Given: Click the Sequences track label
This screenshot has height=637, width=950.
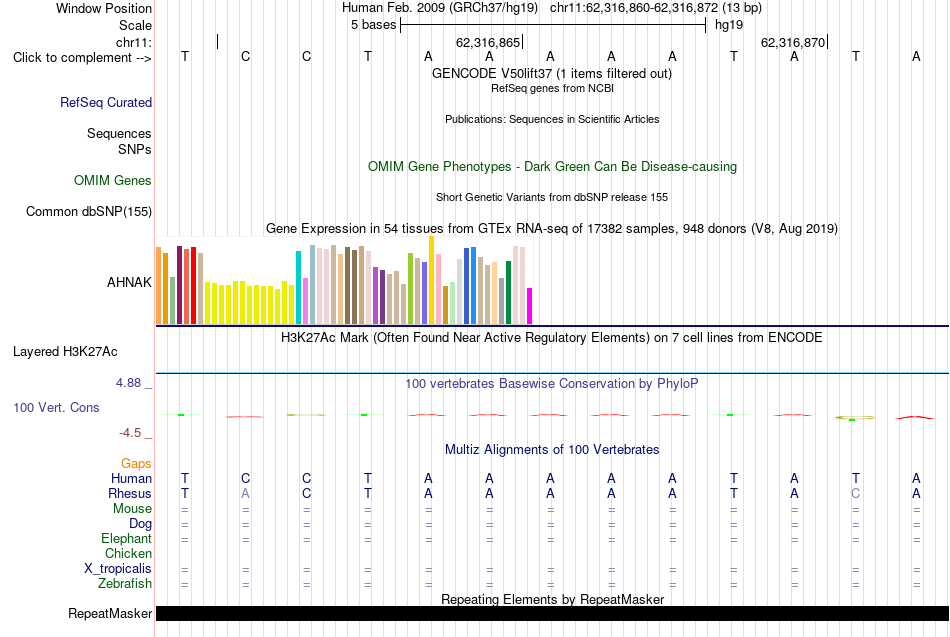Looking at the screenshot, I should click(119, 133).
